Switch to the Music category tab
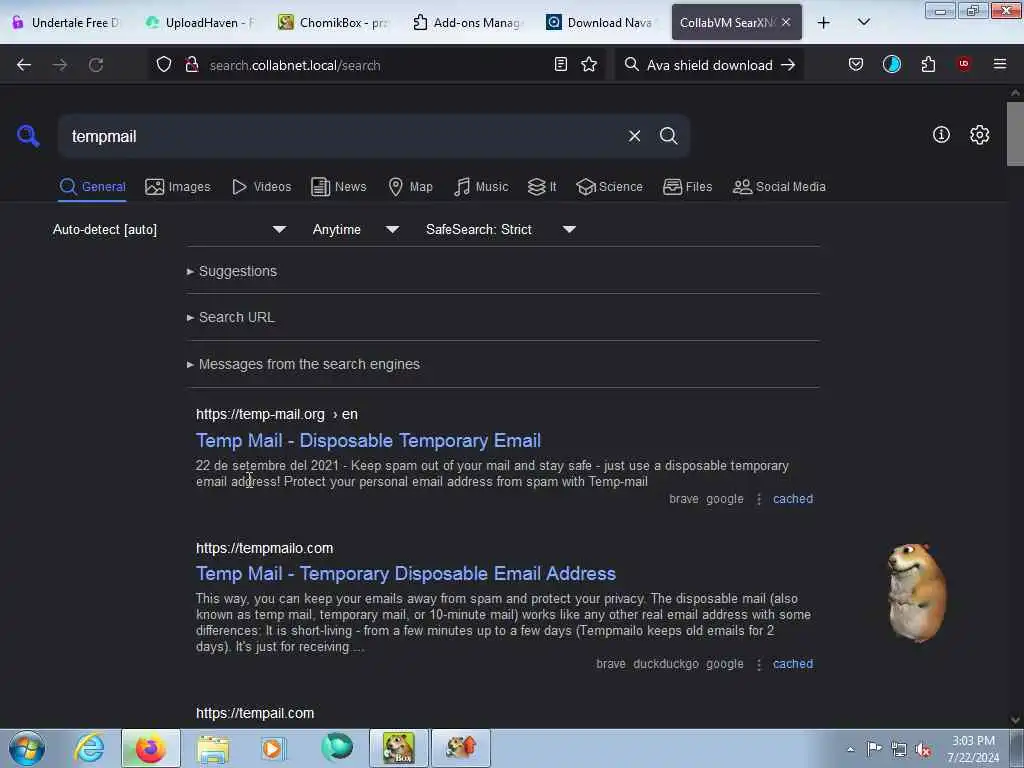The height and width of the screenshot is (768, 1024). (x=481, y=187)
